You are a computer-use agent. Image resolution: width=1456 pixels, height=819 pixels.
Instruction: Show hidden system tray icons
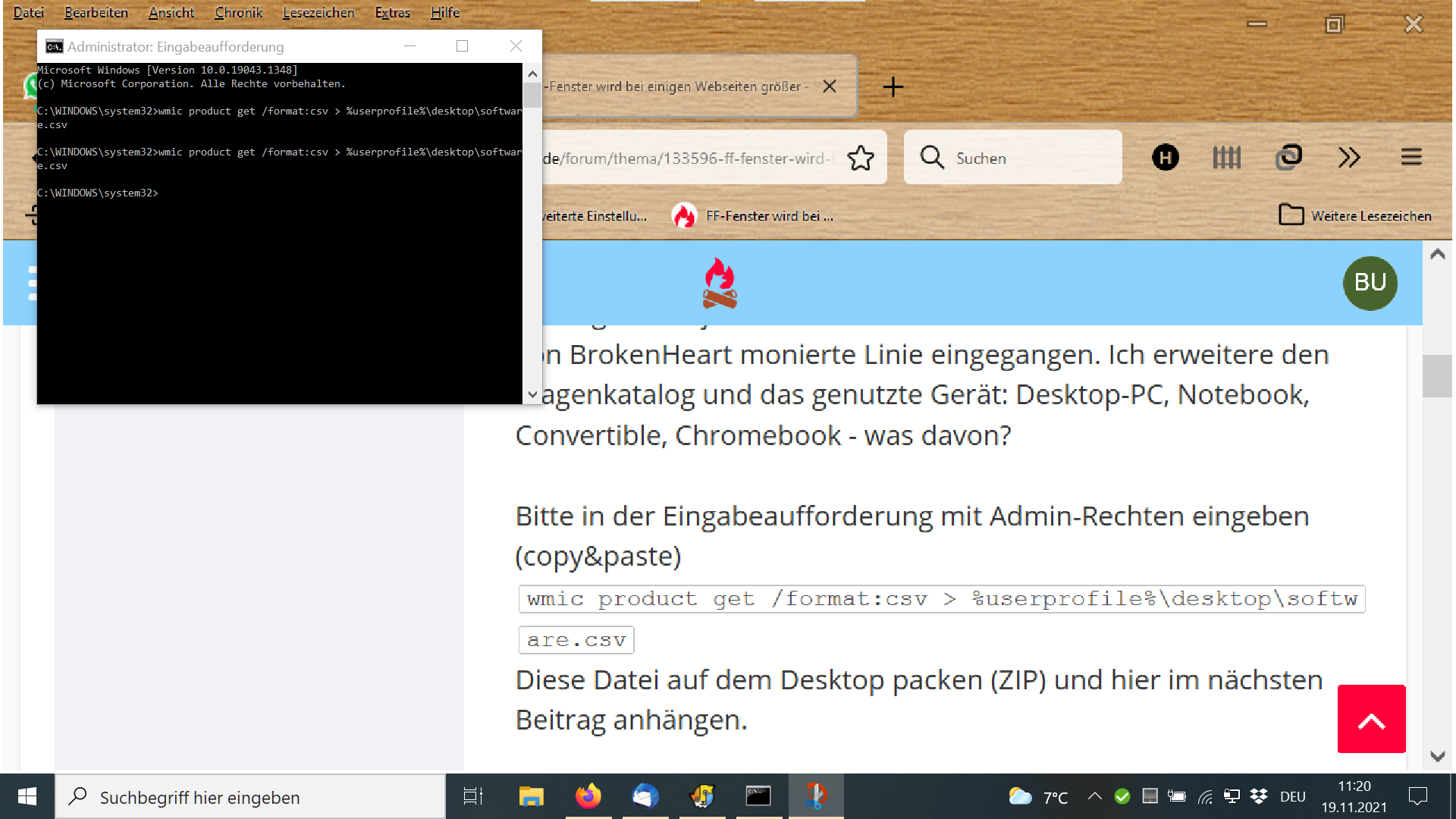pyautogui.click(x=1094, y=796)
